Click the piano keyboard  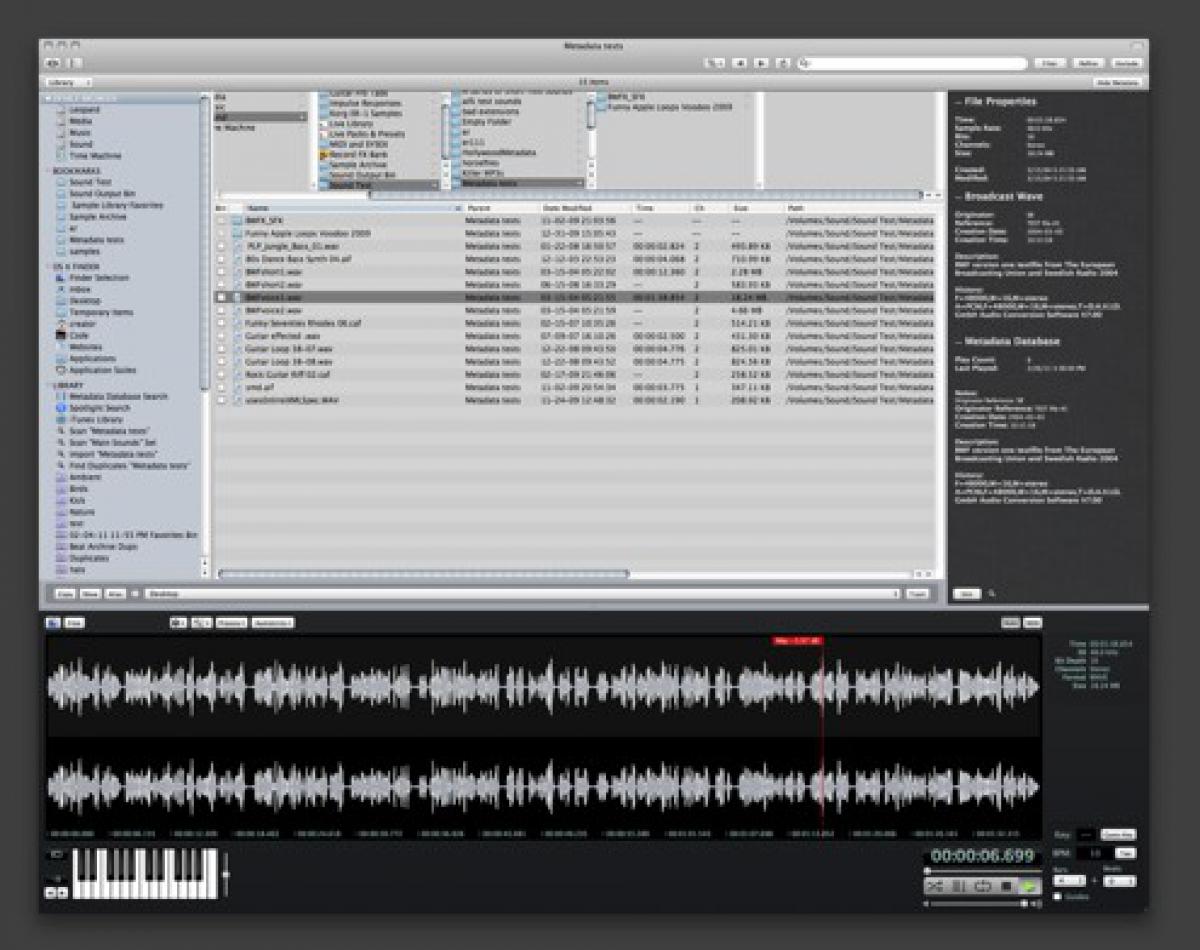145,873
